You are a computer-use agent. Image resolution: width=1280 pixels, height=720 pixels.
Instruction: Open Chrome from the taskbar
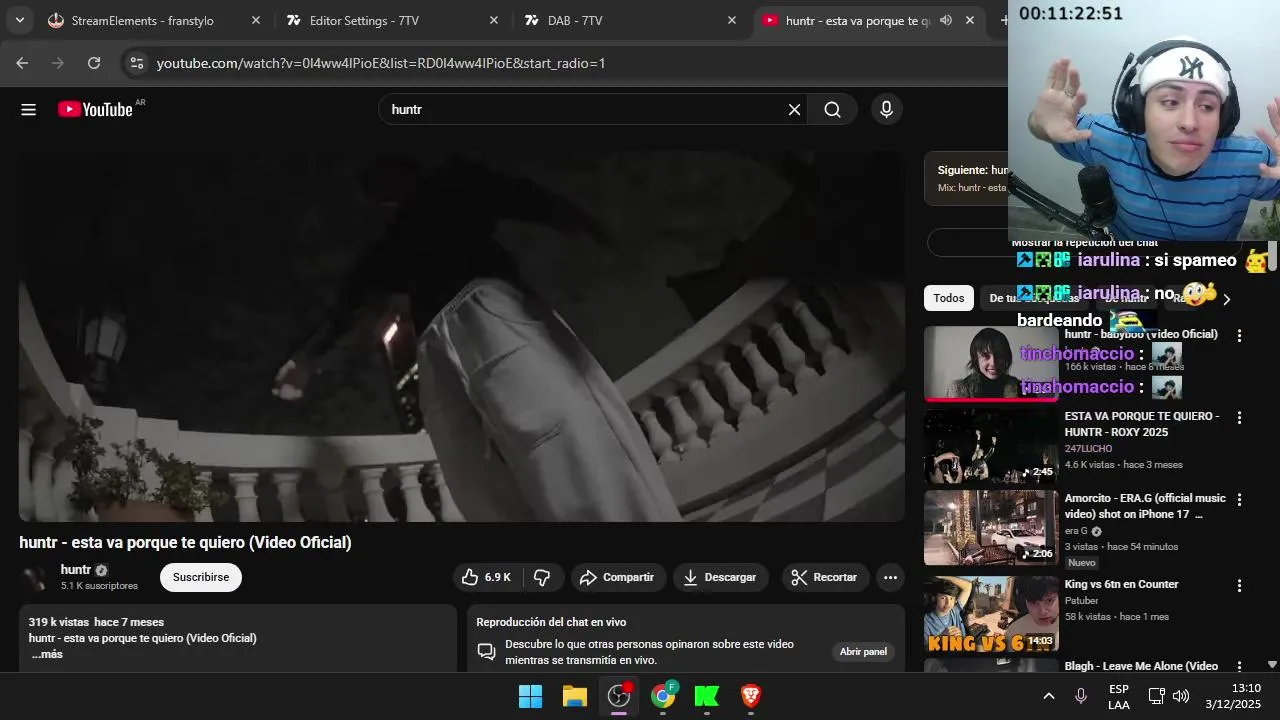coord(663,696)
